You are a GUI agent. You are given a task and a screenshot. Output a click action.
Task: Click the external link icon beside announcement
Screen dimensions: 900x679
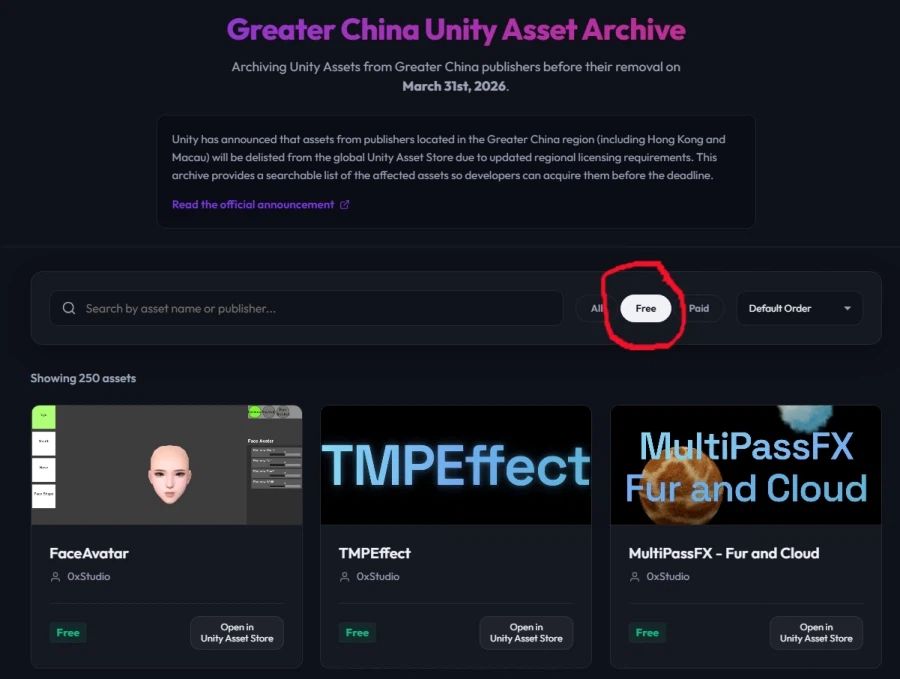click(344, 204)
